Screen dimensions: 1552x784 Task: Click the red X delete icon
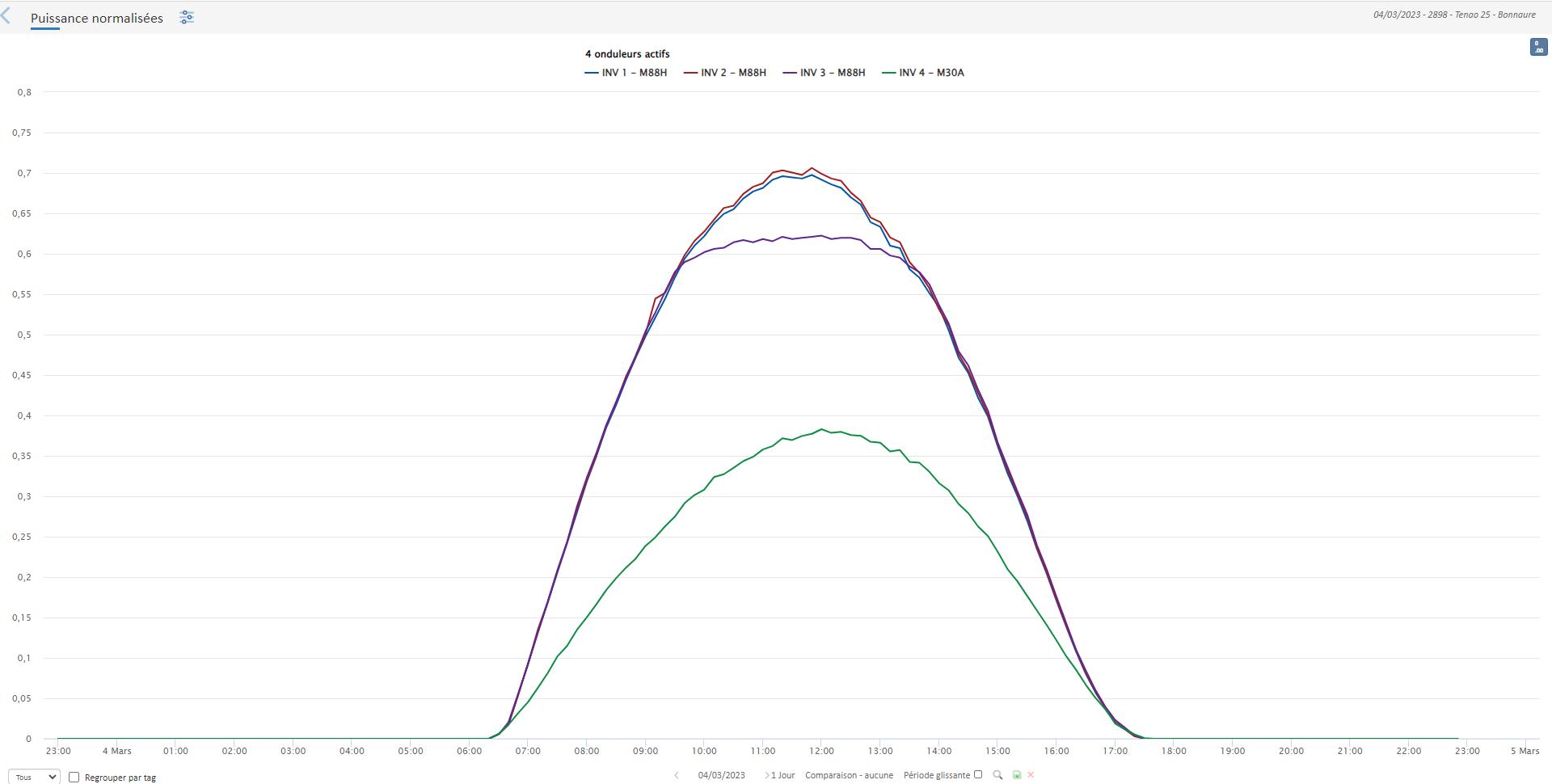pos(1031,775)
